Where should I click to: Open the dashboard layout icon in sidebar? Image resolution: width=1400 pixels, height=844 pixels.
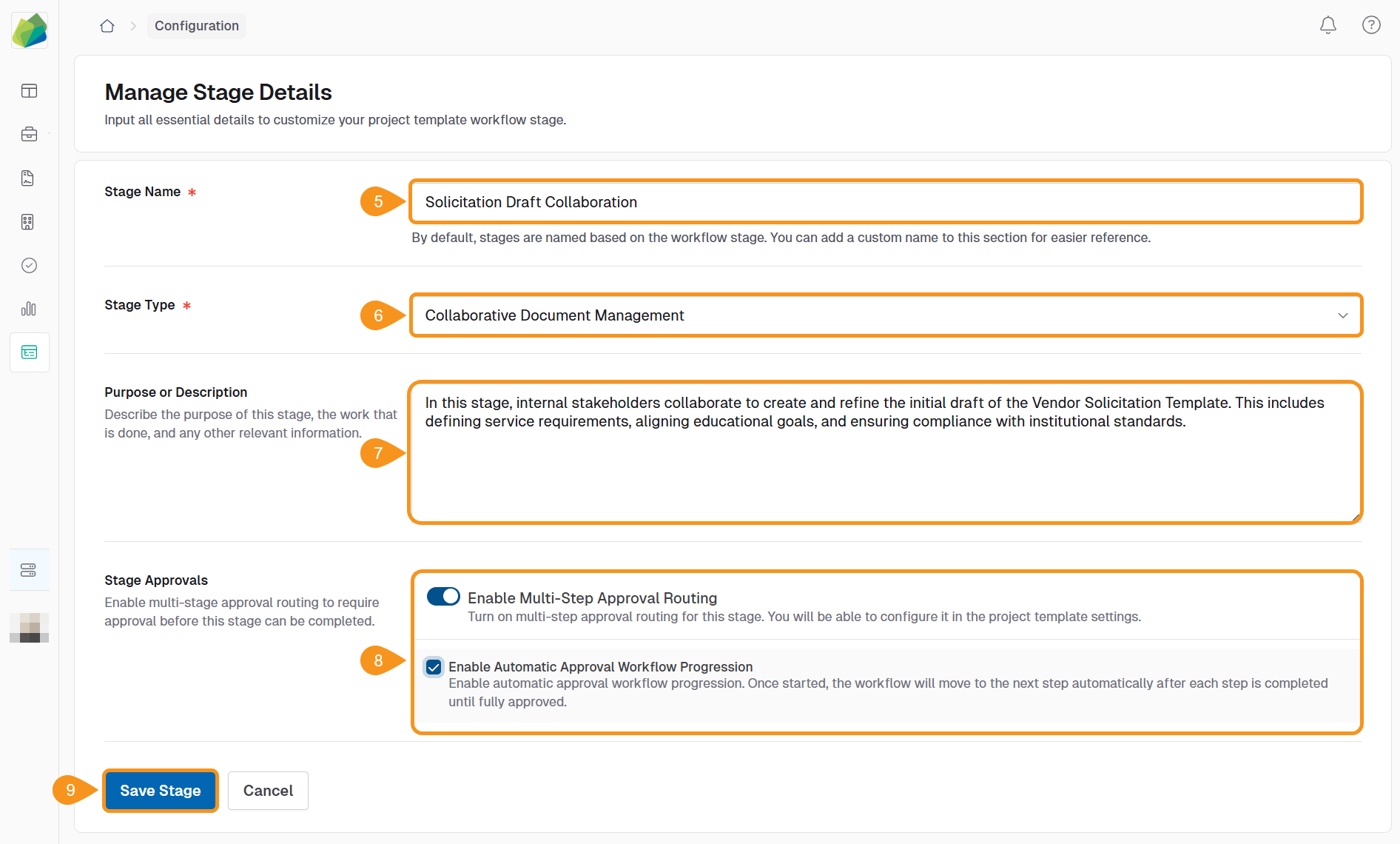pyautogui.click(x=29, y=91)
